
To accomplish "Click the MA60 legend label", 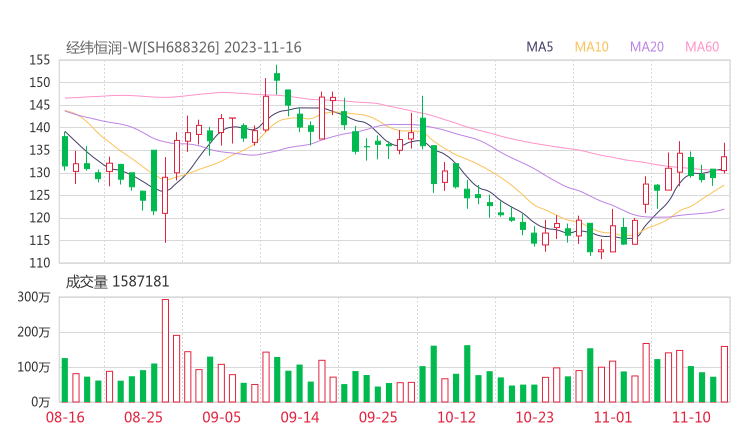I will [702, 47].
